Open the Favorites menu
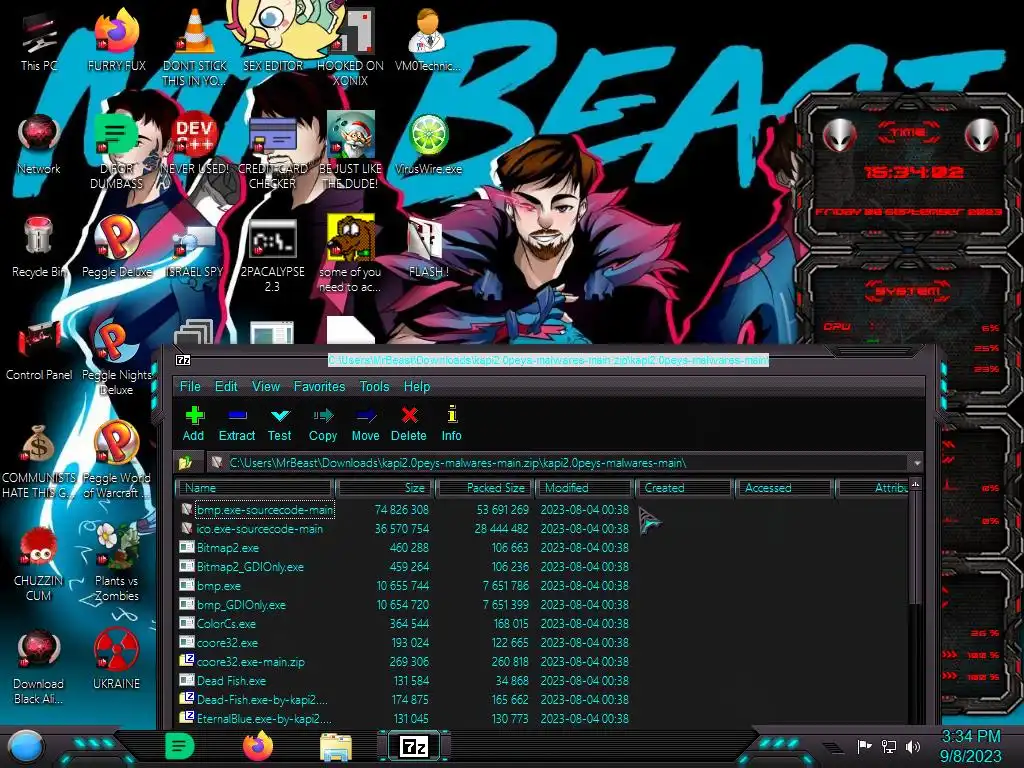This screenshot has height=768, width=1024. 319,387
